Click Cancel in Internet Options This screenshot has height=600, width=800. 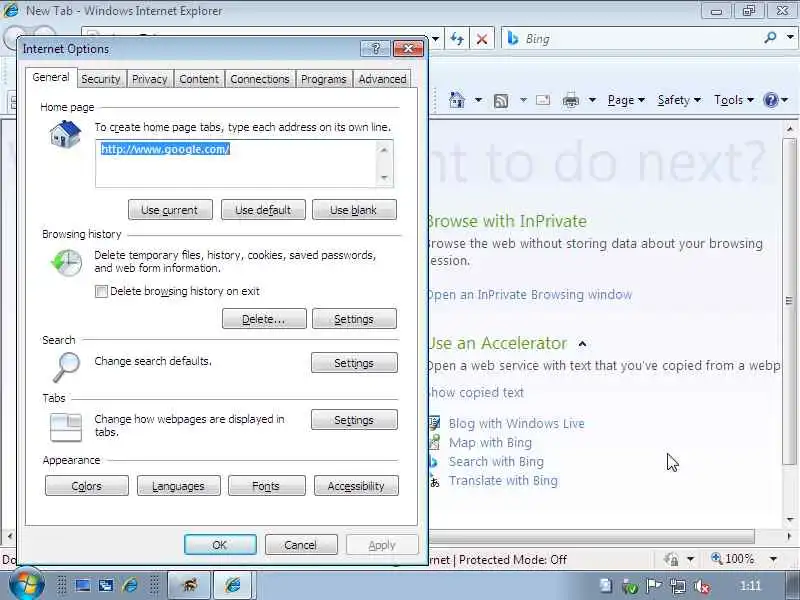301,545
